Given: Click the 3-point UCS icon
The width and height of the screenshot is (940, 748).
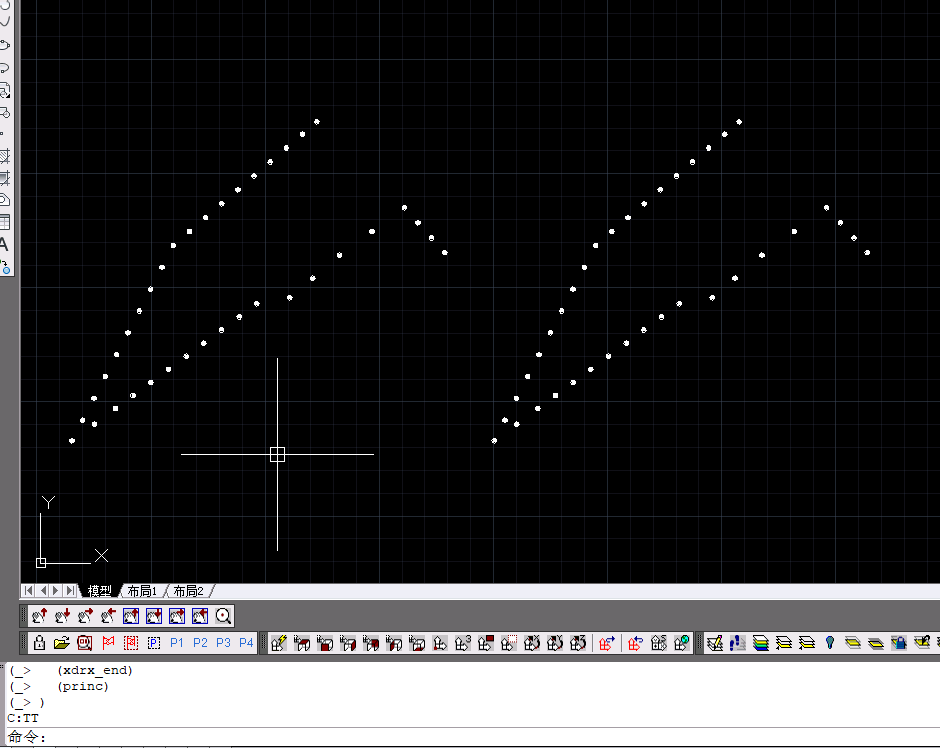Looking at the screenshot, I should [x=463, y=643].
